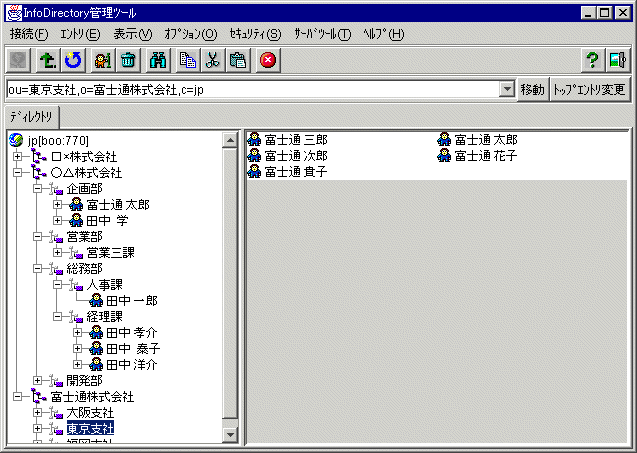Image resolution: width=637 pixels, height=453 pixels.
Task: Collapse the 営業部 node
Action: 37,236
